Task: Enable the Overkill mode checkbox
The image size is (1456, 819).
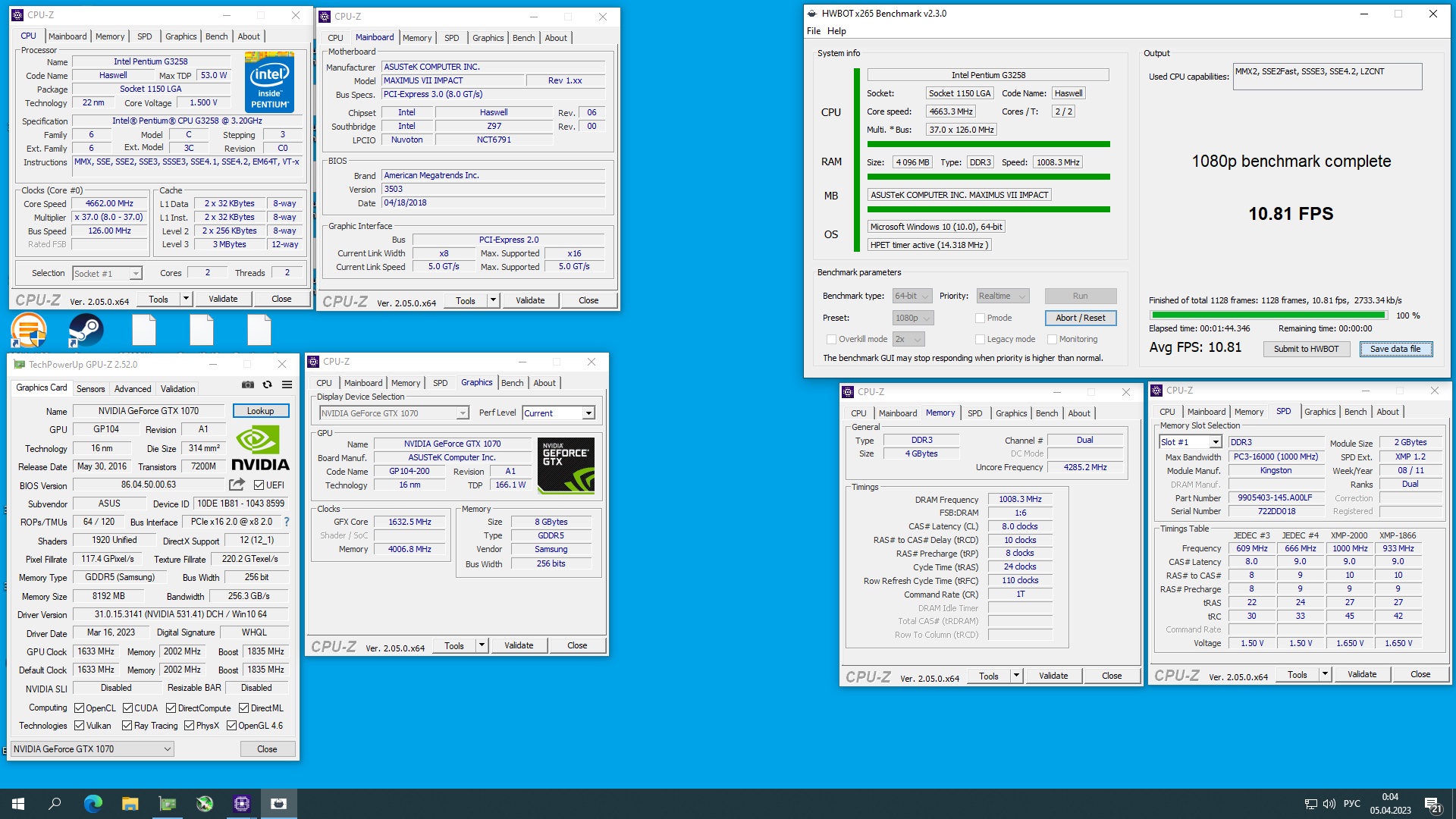Action: point(831,340)
